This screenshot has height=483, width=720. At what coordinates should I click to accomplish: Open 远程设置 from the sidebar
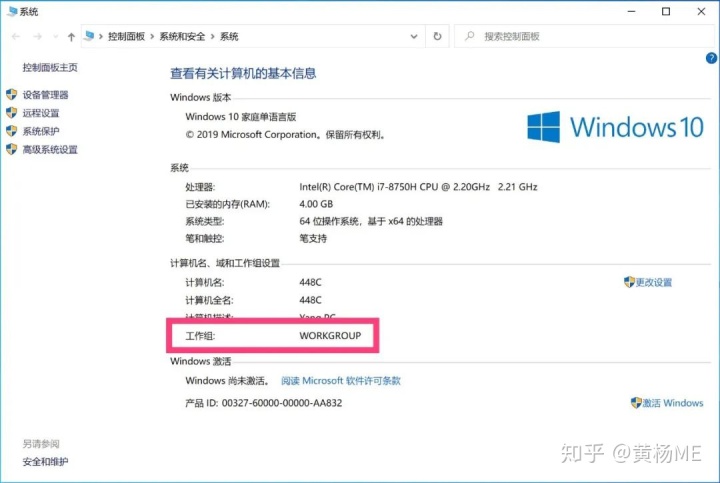pyautogui.click(x=41, y=113)
